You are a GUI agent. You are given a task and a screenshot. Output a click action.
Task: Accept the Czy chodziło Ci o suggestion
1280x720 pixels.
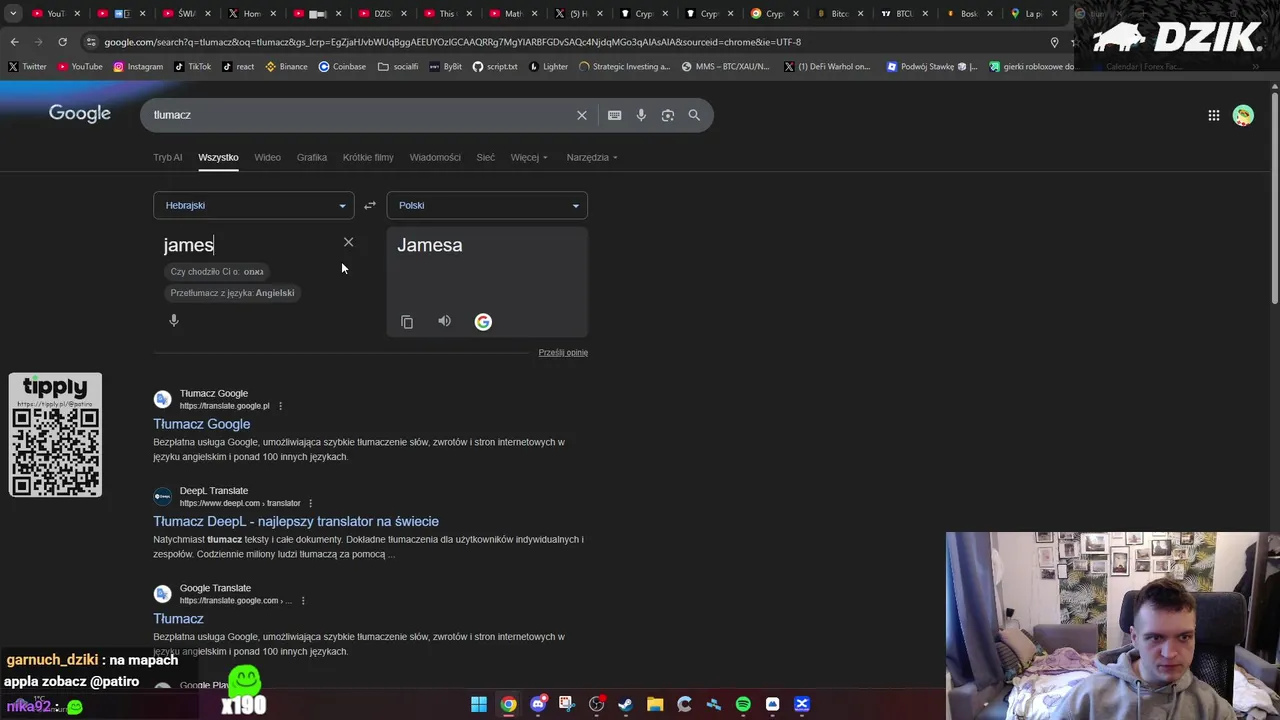(x=217, y=271)
